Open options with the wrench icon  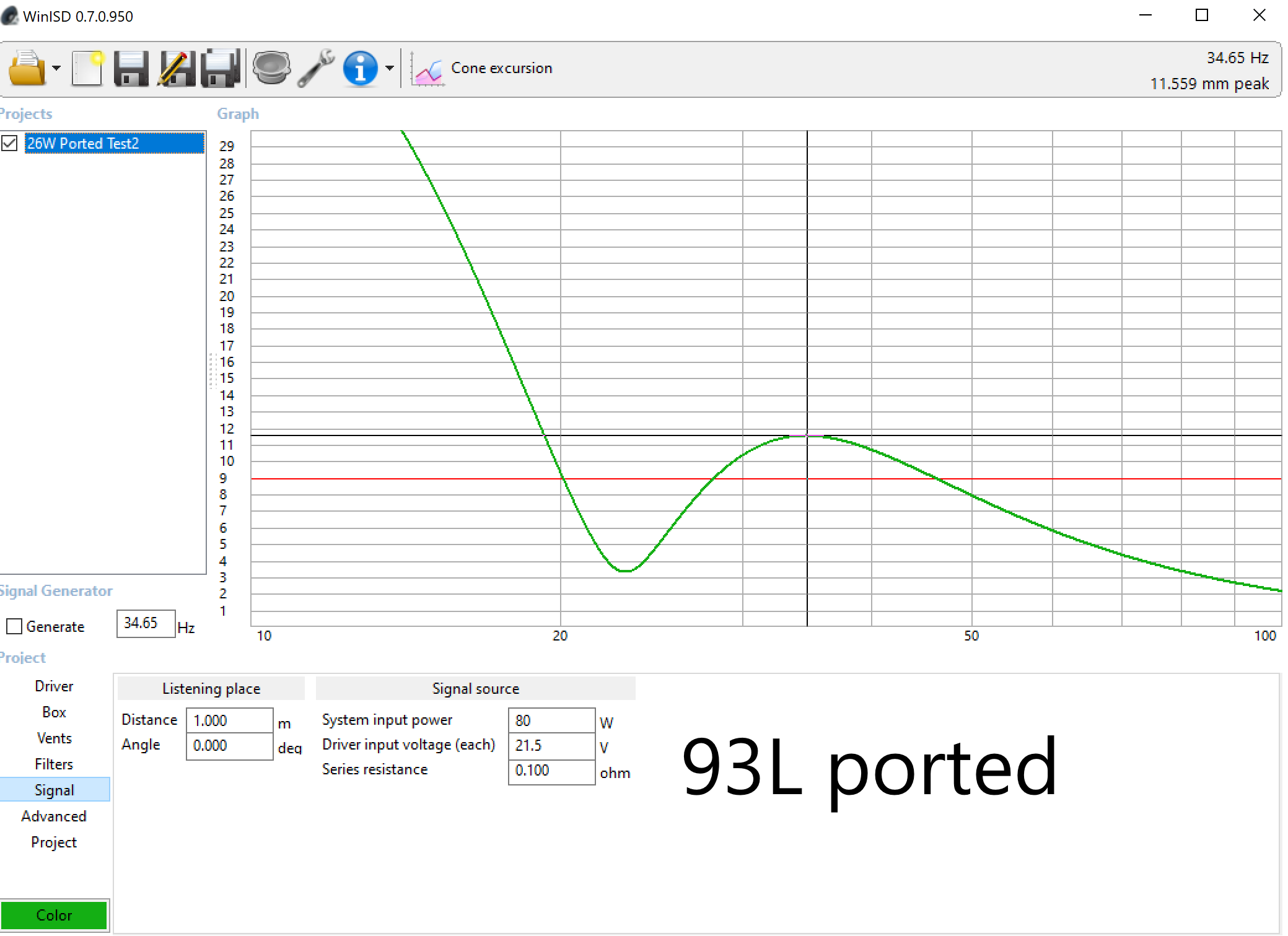tap(316, 68)
